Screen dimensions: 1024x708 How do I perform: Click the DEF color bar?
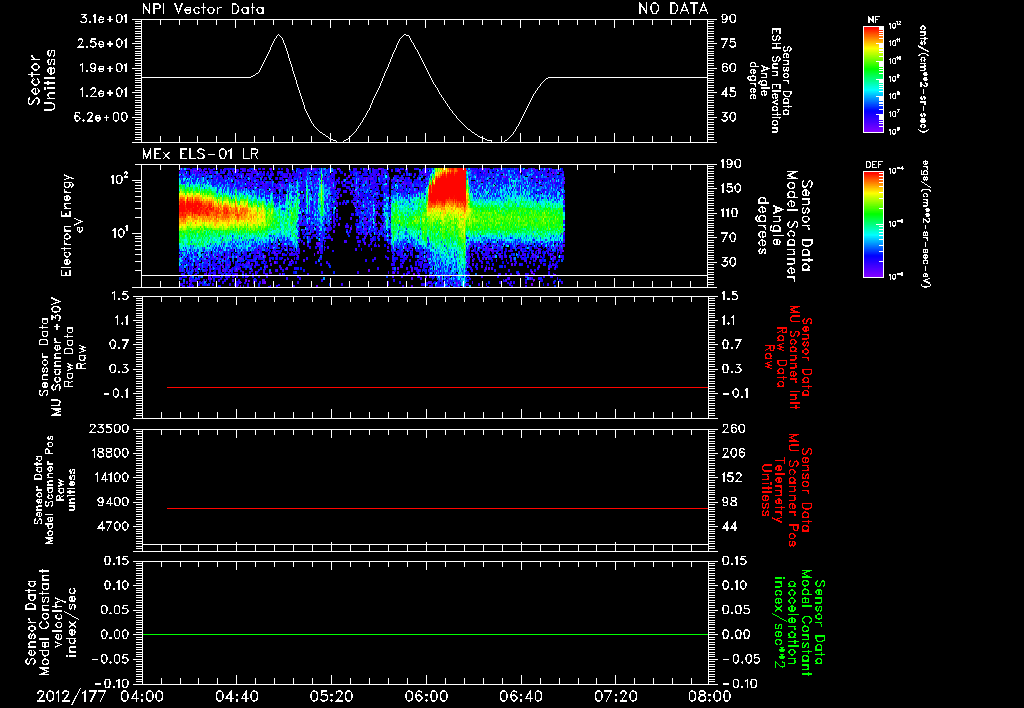874,224
